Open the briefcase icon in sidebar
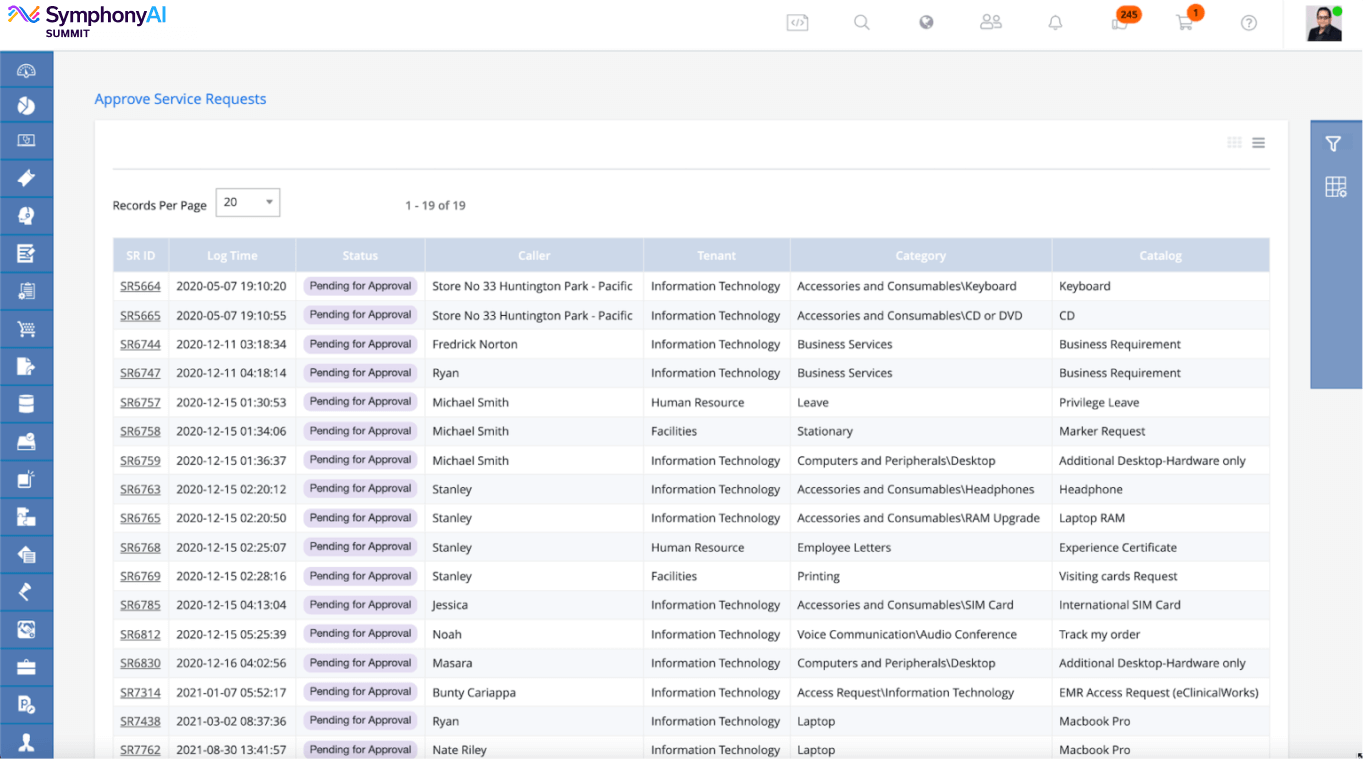 [27, 666]
